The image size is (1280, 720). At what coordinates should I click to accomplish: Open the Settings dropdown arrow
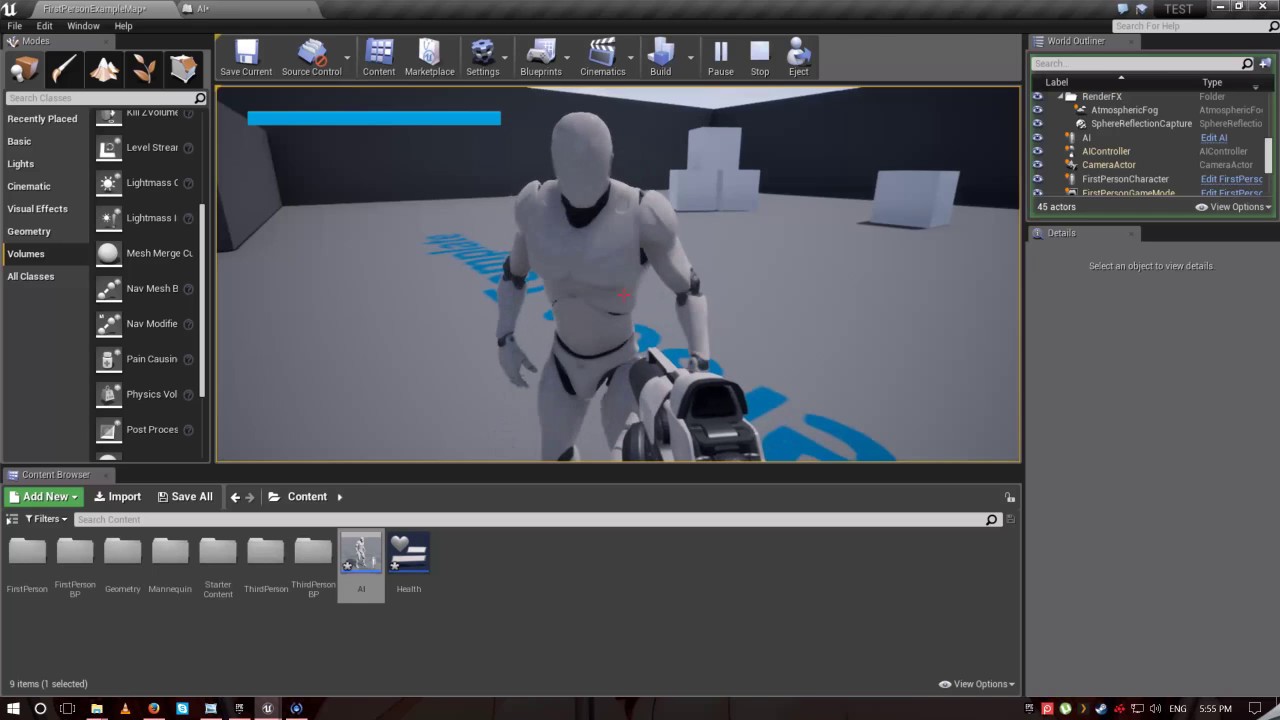click(506, 58)
